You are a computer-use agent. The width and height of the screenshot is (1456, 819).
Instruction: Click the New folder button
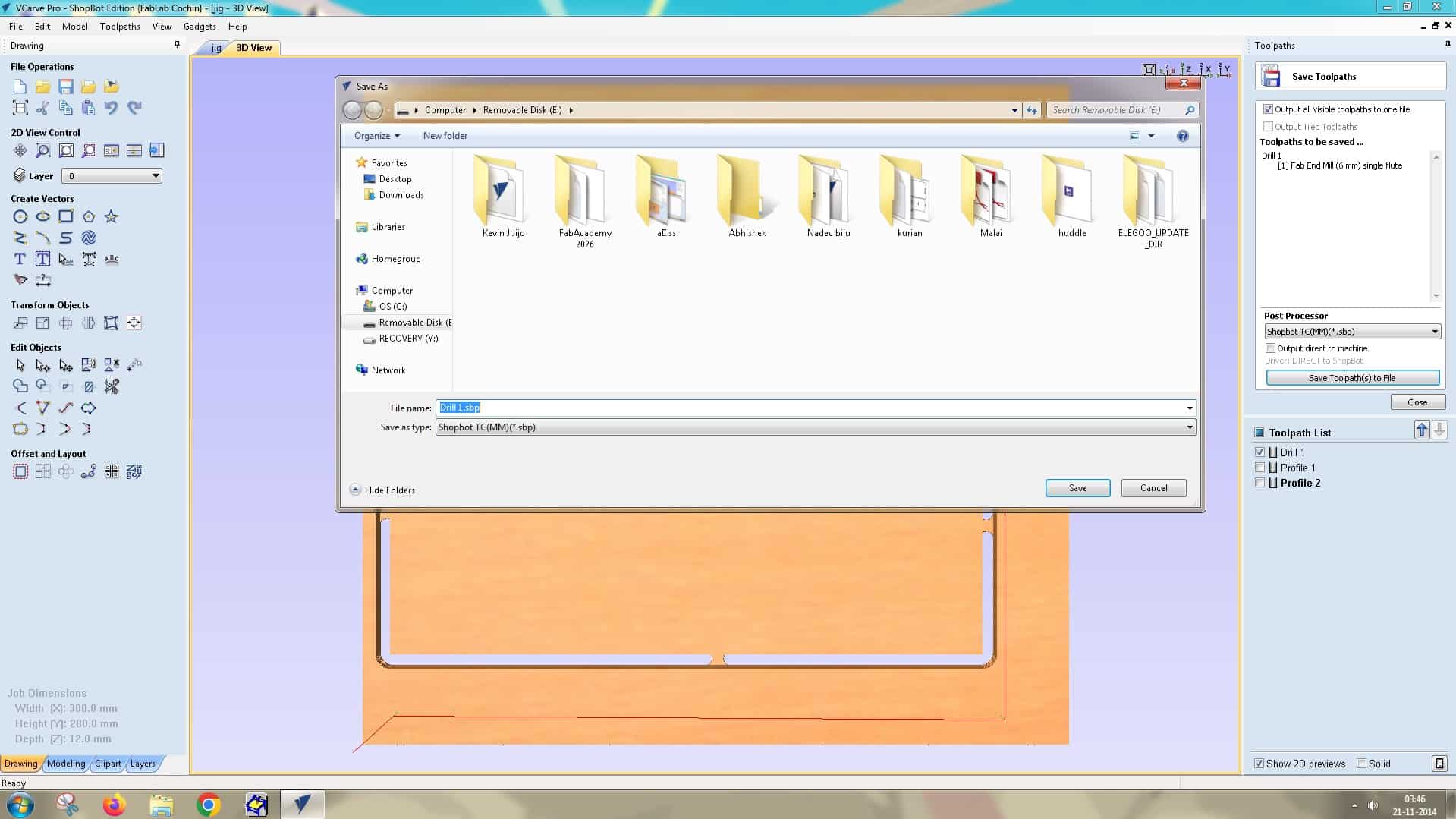(445, 136)
